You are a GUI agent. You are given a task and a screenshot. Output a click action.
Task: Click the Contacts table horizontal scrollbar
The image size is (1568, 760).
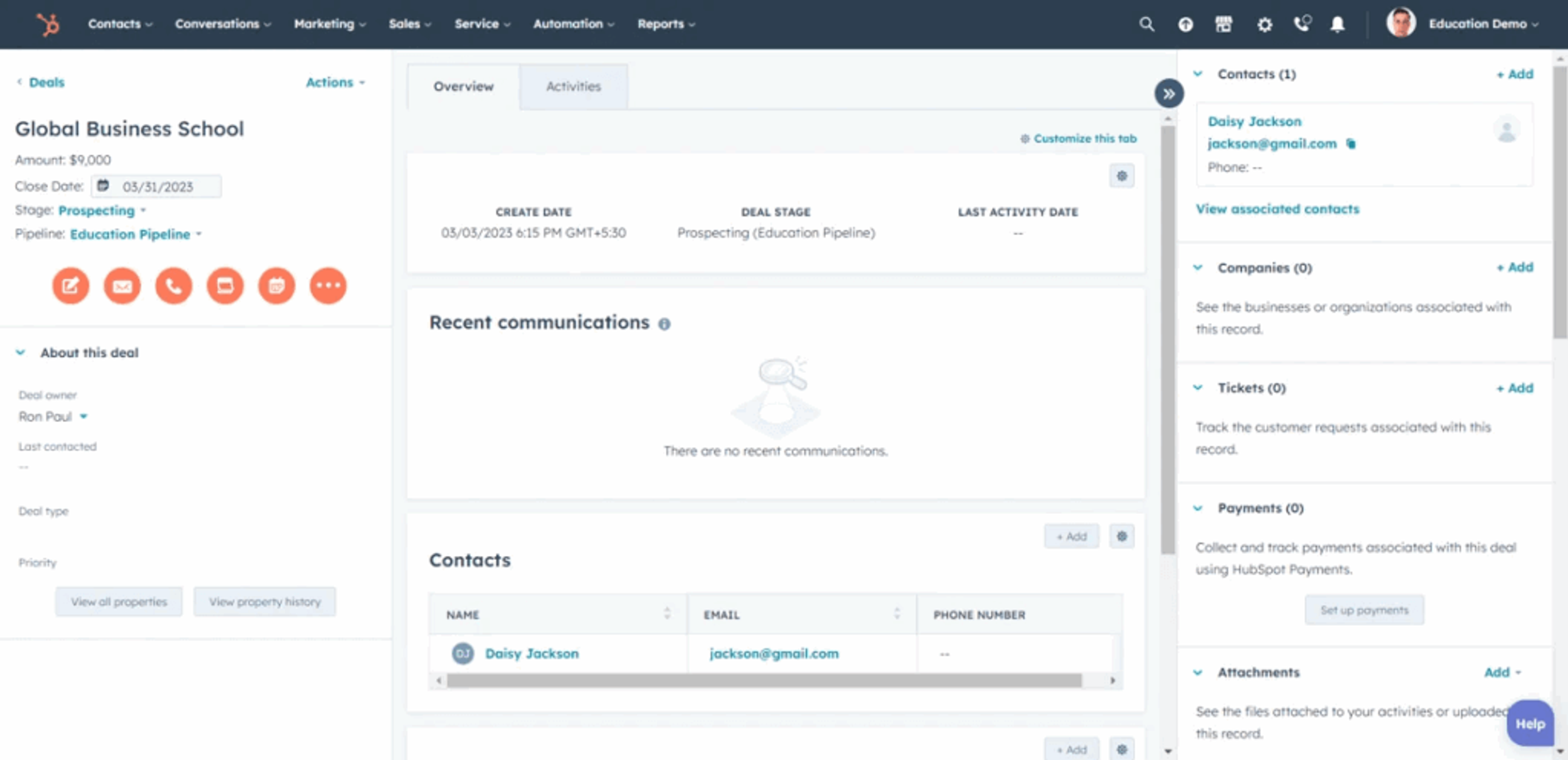[x=764, y=681]
